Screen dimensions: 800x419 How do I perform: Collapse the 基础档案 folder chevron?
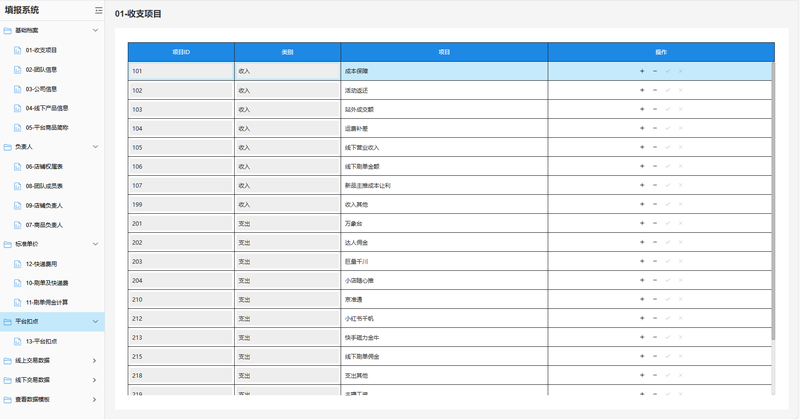pos(95,31)
